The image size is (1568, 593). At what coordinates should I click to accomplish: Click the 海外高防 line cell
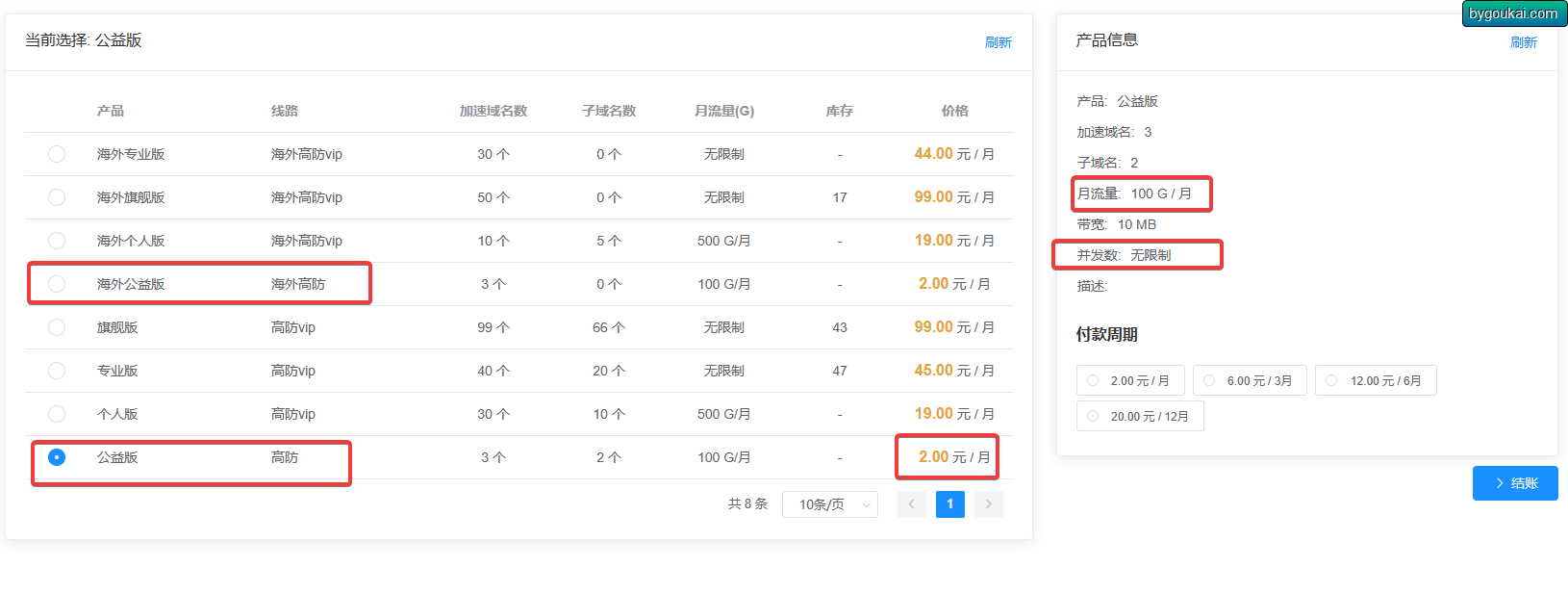point(298,284)
